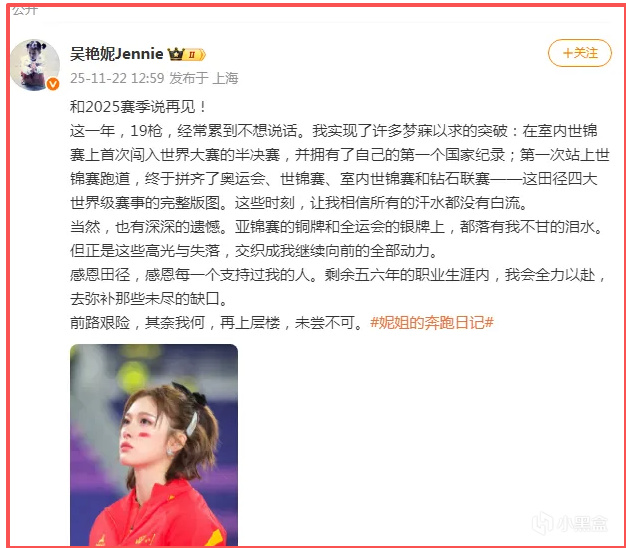Click the 发布于 上海 location text
626x548 pixels.
(x=204, y=78)
